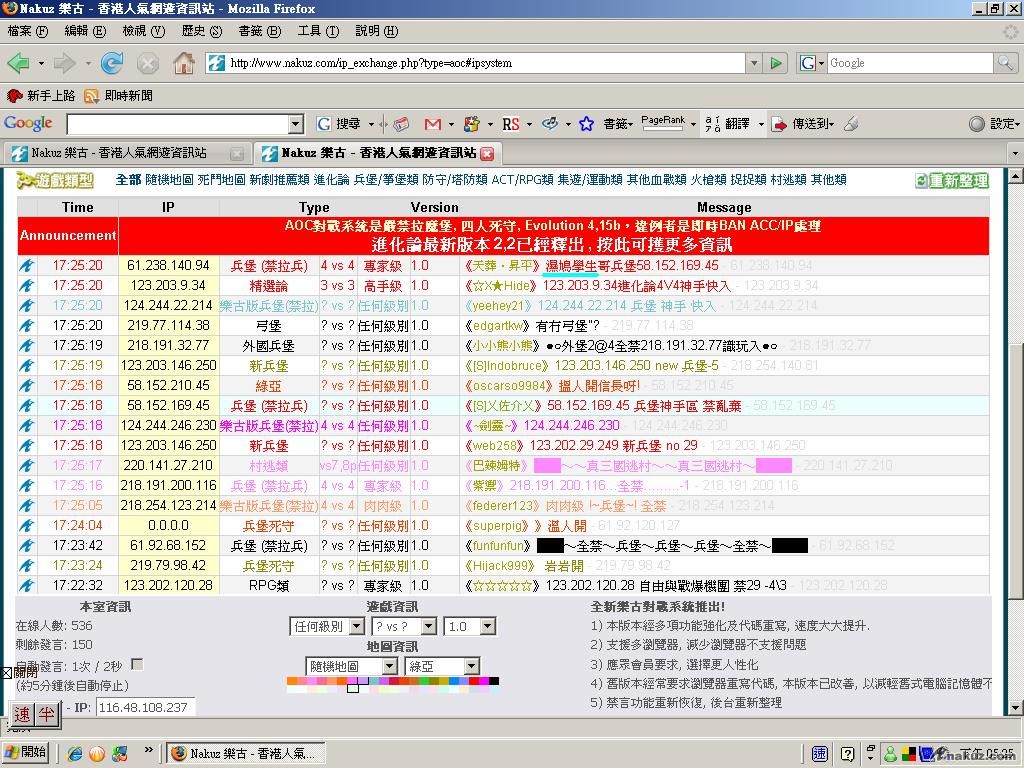Switch to the first Nakuz 樂古 tab
This screenshot has width=1024, height=768.
click(120, 153)
